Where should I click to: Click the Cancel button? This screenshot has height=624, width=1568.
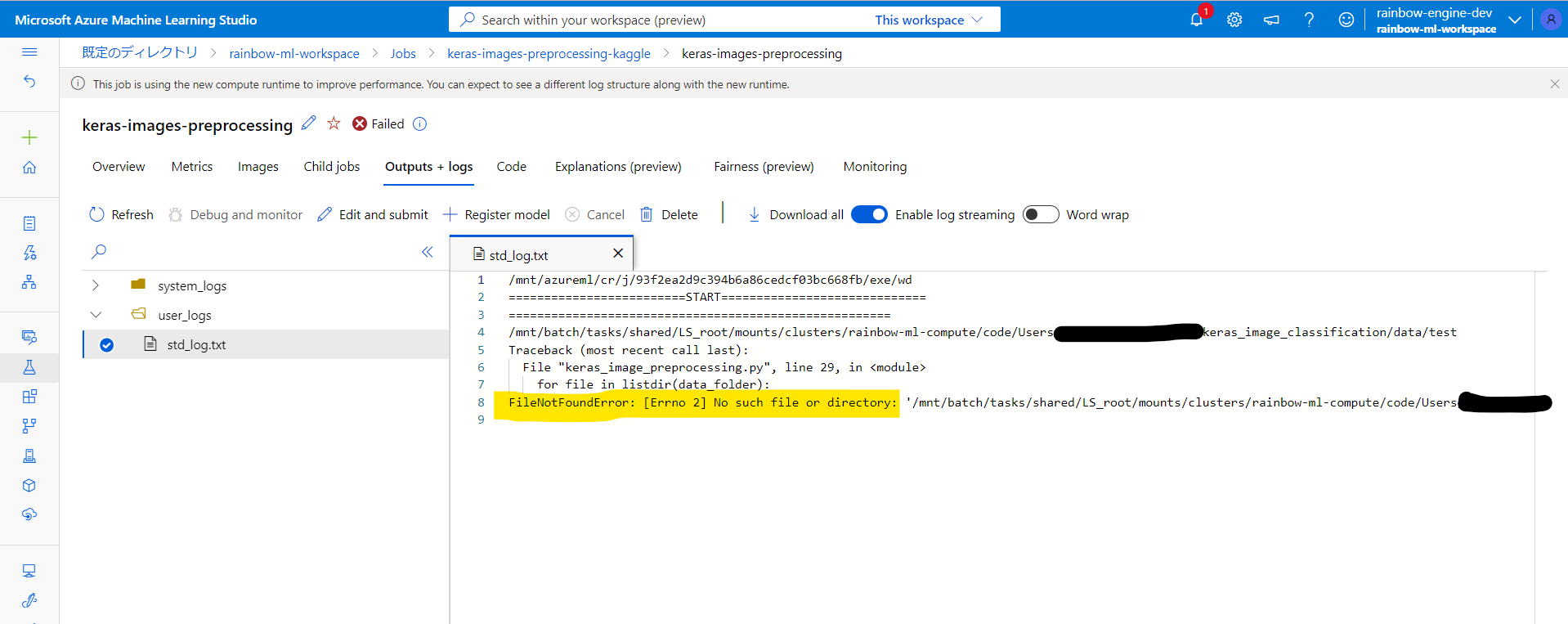[595, 214]
